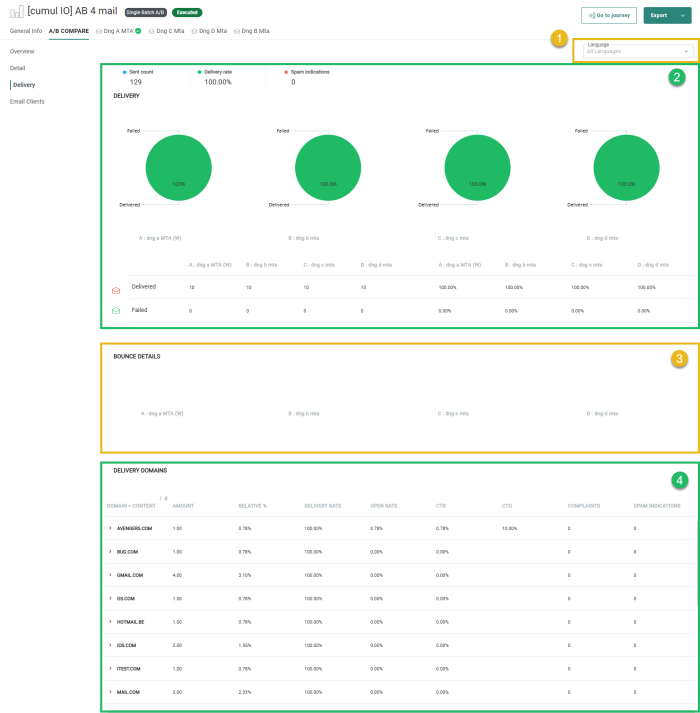The width and height of the screenshot is (700, 713).
Task: Click the Export button's dropdown arrow
Action: click(x=682, y=15)
